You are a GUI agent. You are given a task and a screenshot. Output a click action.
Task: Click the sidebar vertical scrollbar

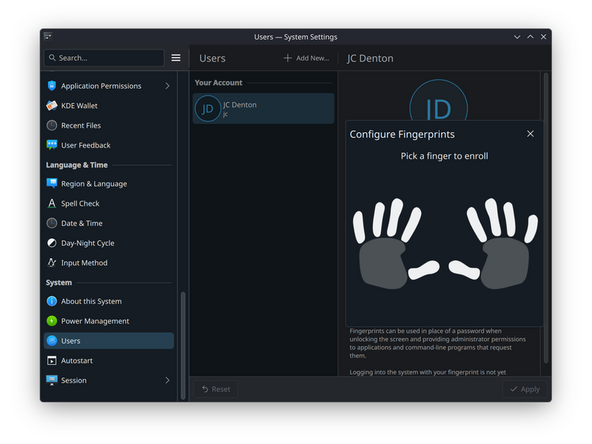point(183,345)
